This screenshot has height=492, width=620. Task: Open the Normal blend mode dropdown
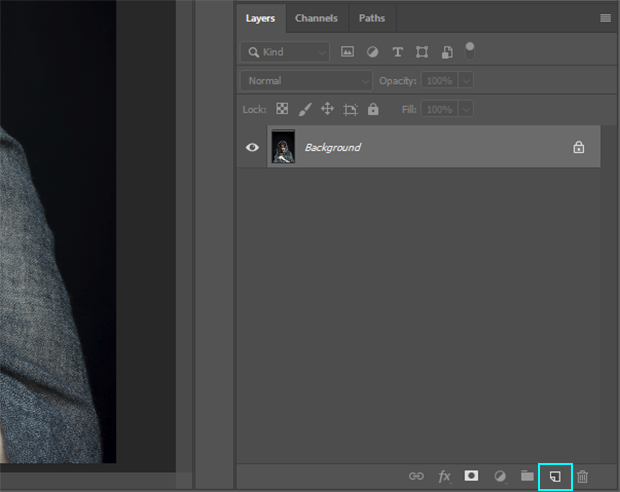coord(306,81)
